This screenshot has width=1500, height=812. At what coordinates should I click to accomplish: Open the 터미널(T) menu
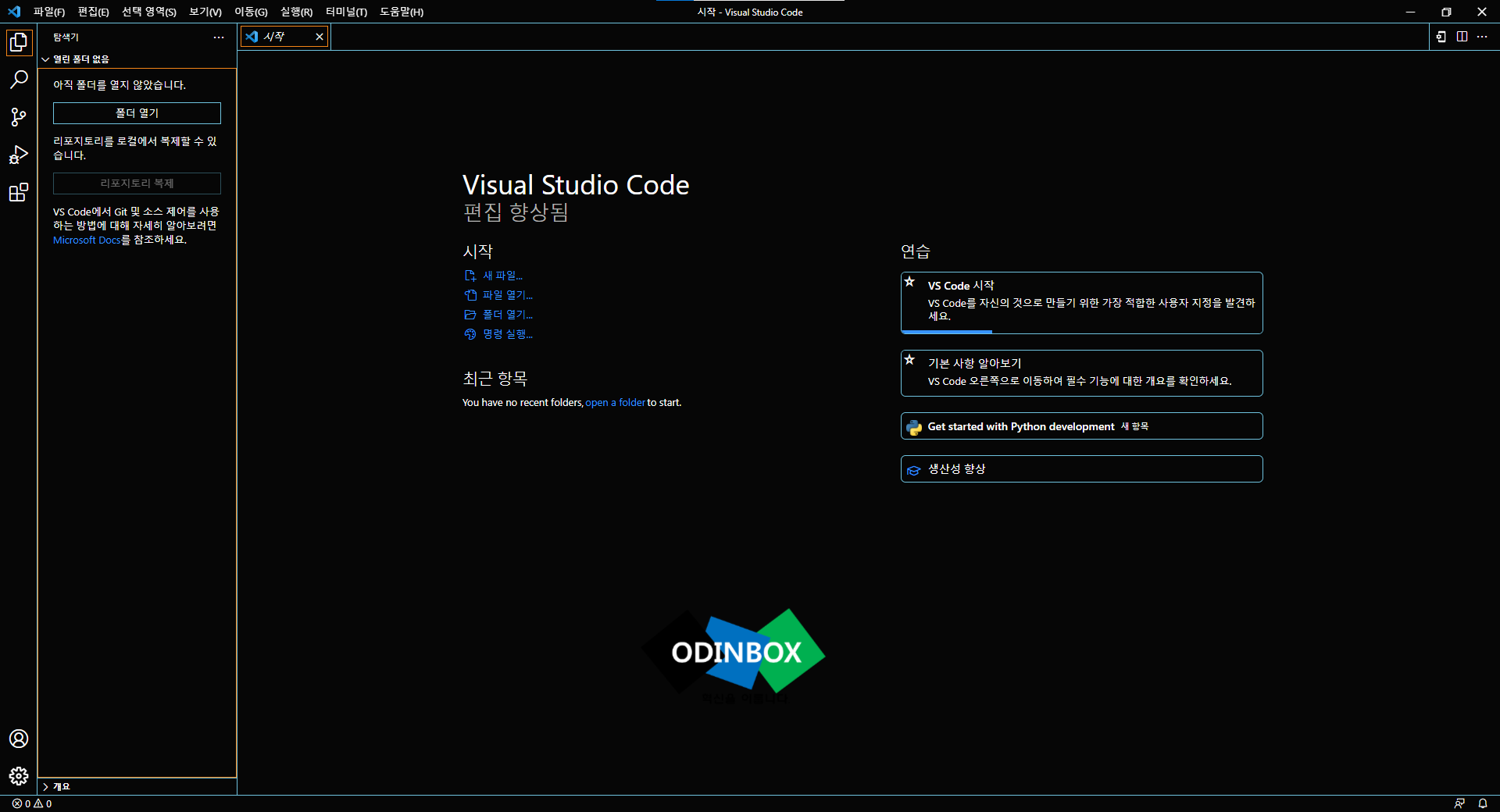pyautogui.click(x=346, y=12)
